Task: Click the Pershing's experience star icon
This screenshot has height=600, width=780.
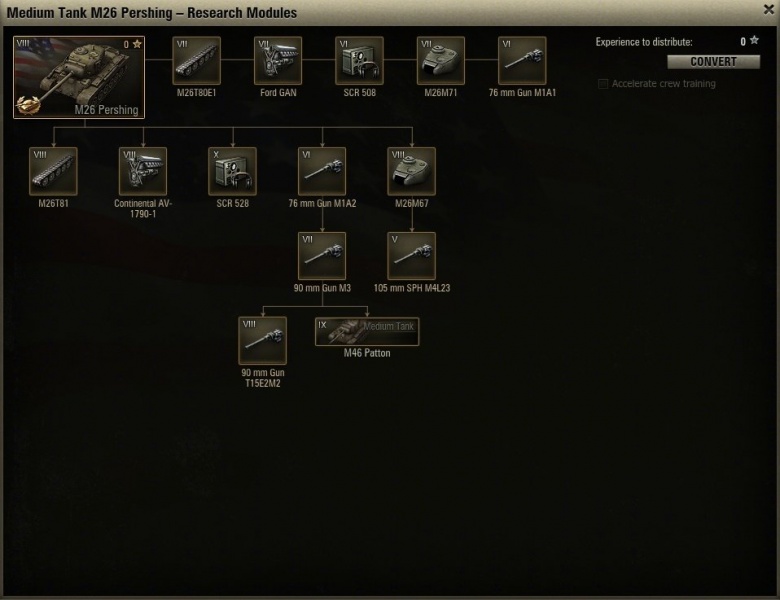Action: (137, 44)
